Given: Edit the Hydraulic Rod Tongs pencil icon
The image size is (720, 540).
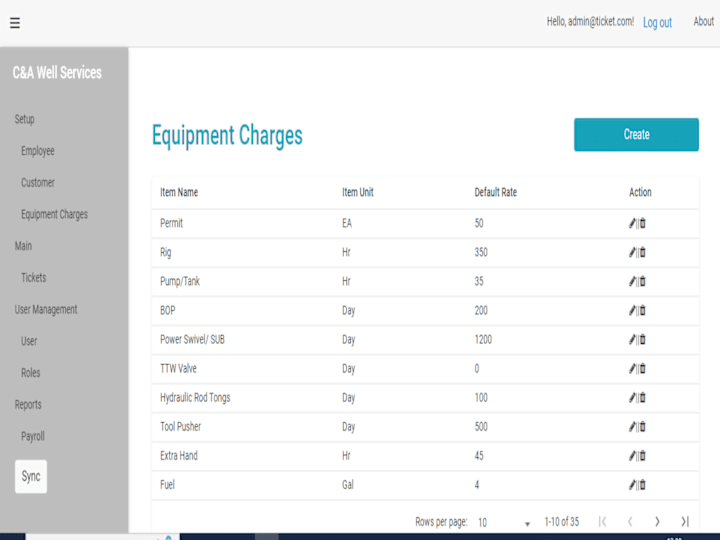Looking at the screenshot, I should [x=632, y=398].
